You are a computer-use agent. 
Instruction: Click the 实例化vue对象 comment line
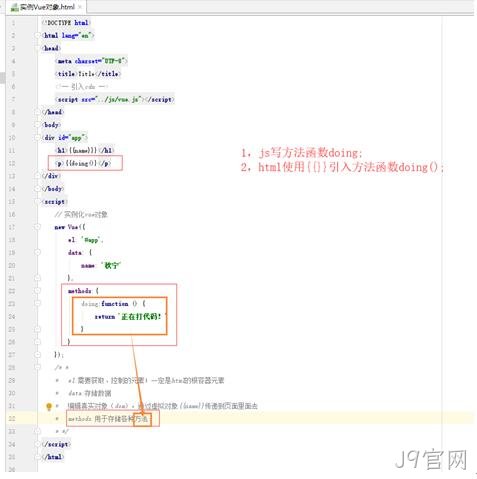coord(81,214)
